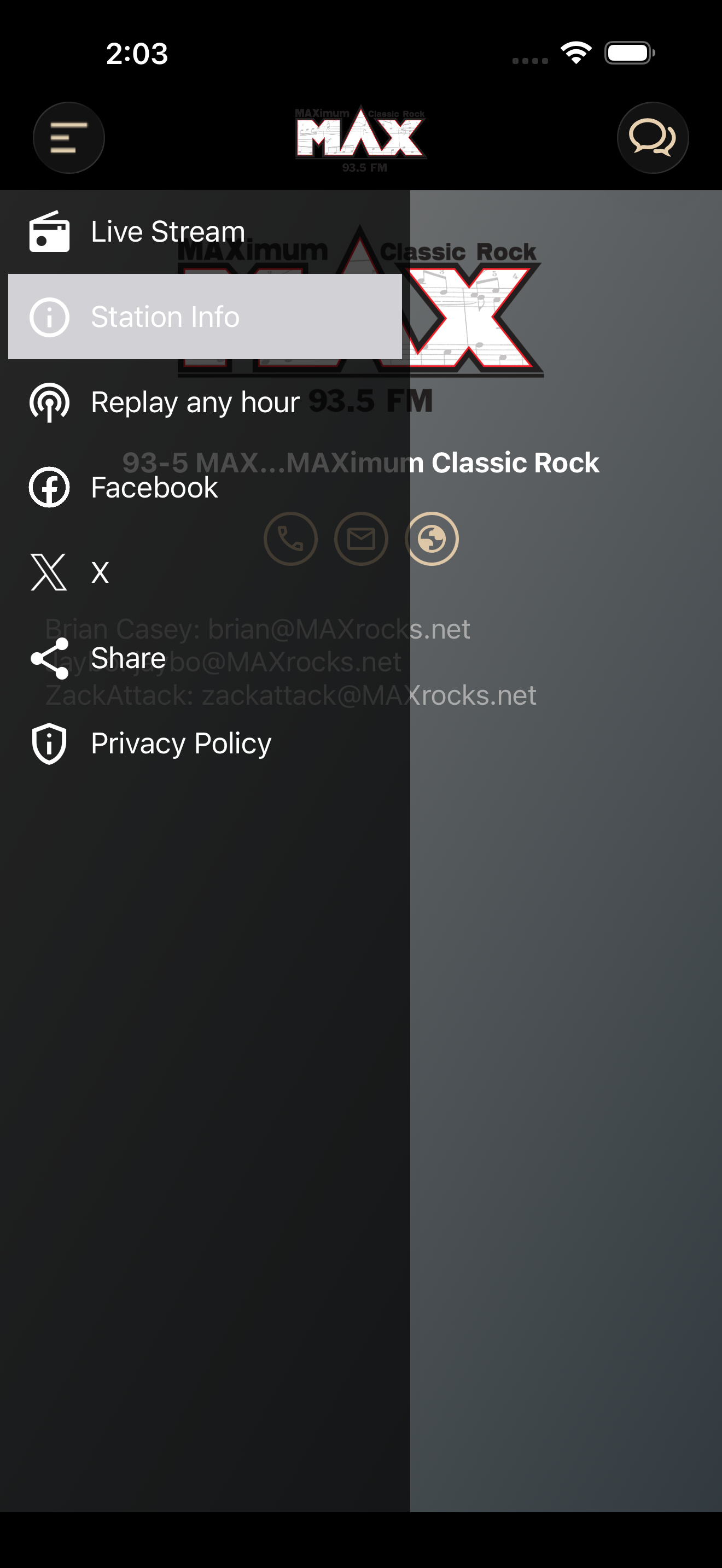The width and height of the screenshot is (722, 1568).
Task: Tap the podcast replay icon
Action: (49, 402)
